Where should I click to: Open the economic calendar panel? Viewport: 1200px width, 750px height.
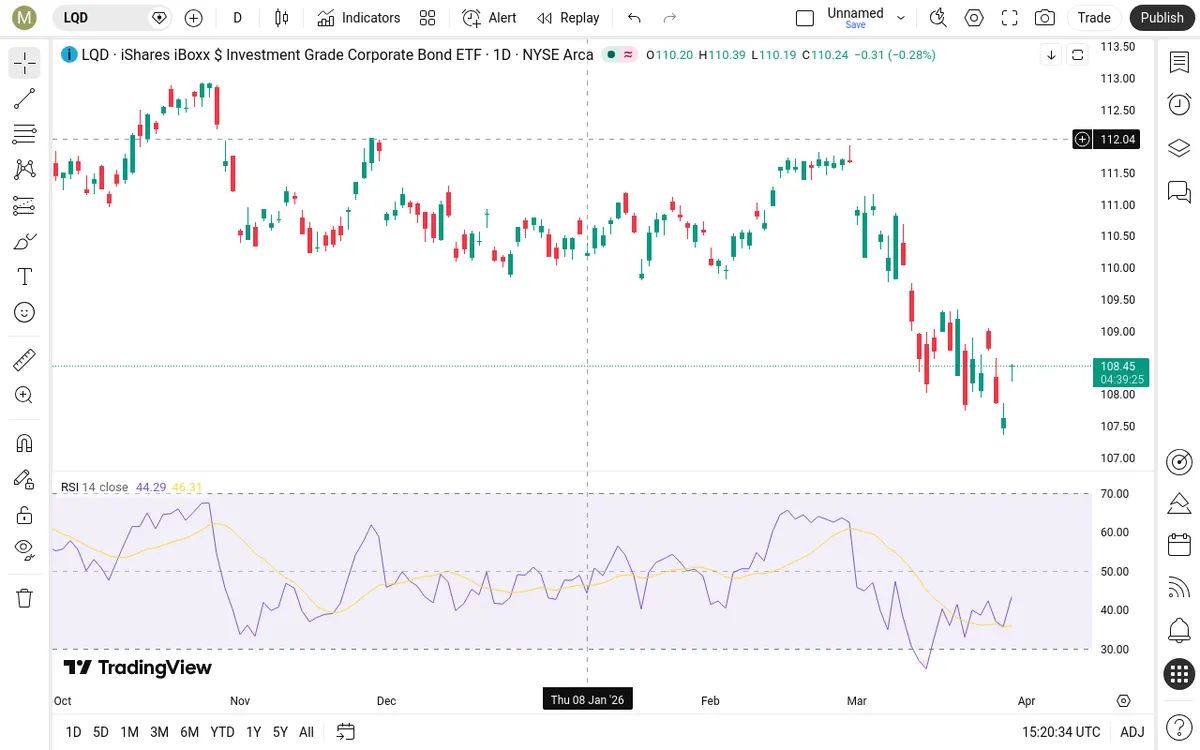(1179, 545)
